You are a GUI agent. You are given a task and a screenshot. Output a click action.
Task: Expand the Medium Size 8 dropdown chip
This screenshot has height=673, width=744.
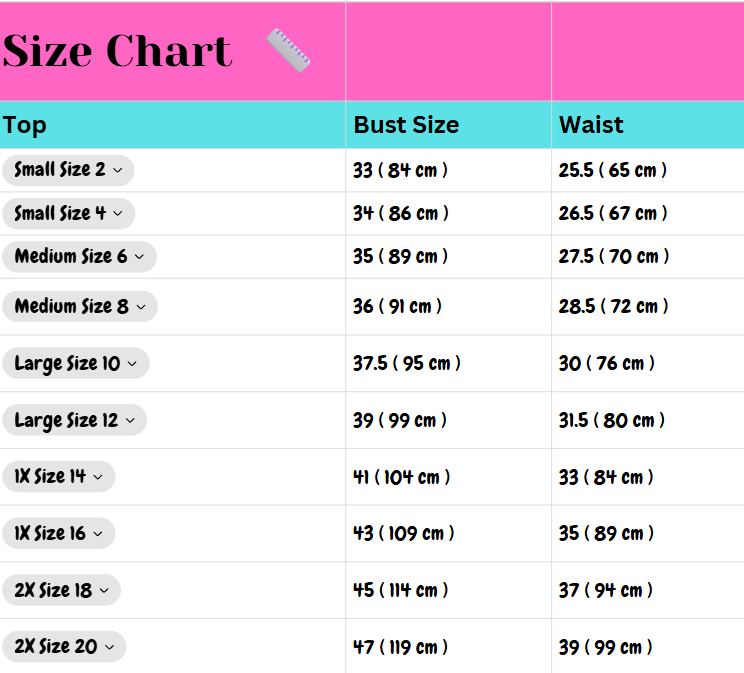[80, 307]
